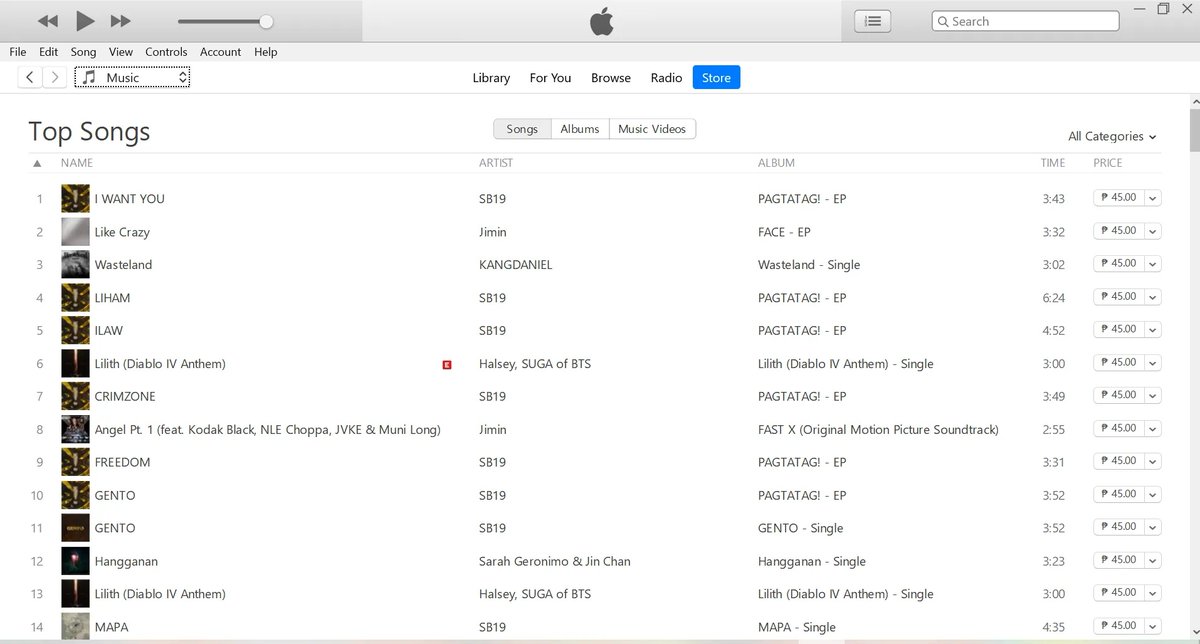Sort by the ALBUM column header
This screenshot has width=1200, height=644.
click(x=777, y=163)
